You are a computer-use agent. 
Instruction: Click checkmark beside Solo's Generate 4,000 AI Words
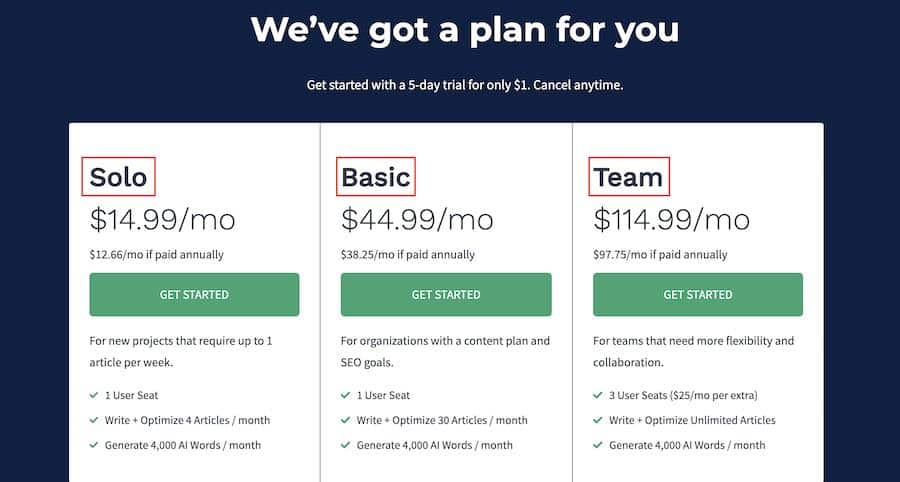94,445
